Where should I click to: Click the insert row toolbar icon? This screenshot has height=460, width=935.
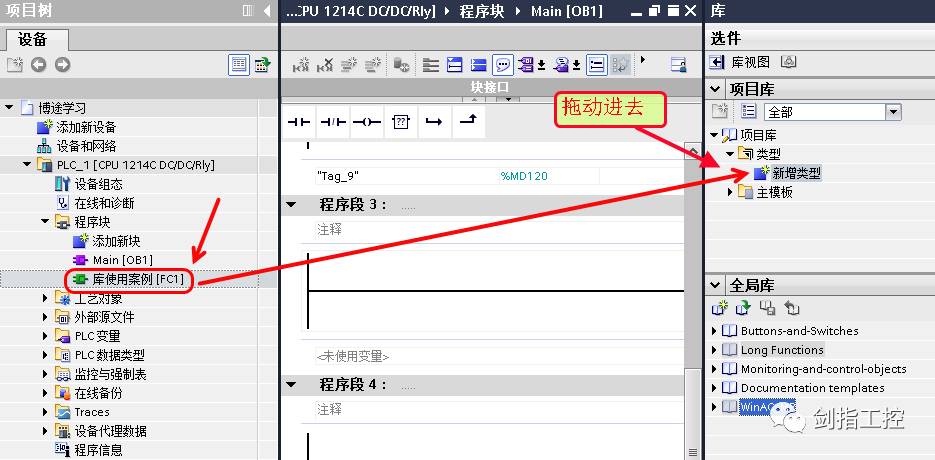point(349,64)
